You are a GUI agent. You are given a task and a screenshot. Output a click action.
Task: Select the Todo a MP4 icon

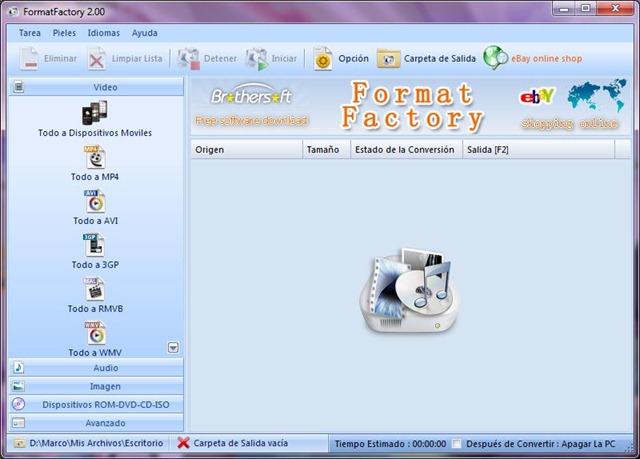point(95,157)
